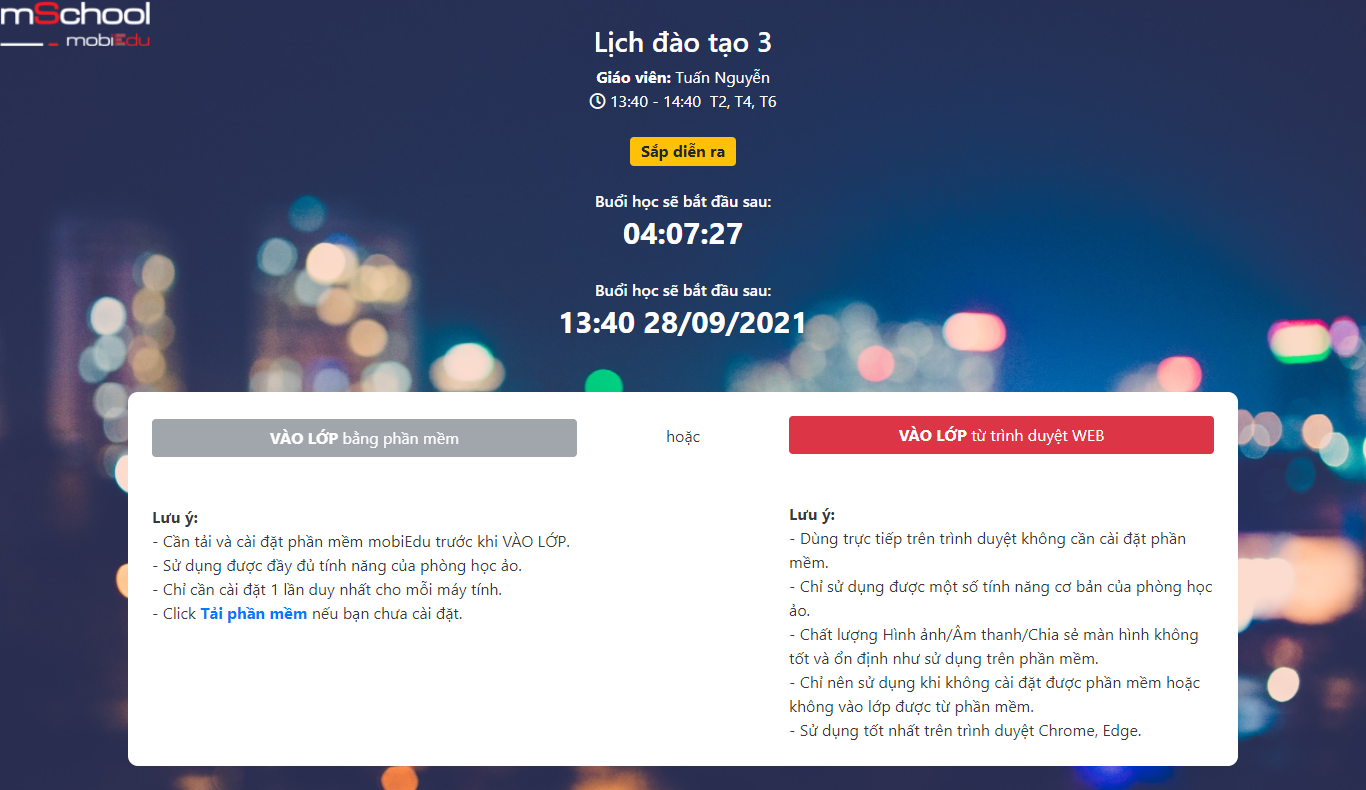Click the left Lưu ý heading under software button
The width and height of the screenshot is (1366, 790).
click(x=175, y=518)
